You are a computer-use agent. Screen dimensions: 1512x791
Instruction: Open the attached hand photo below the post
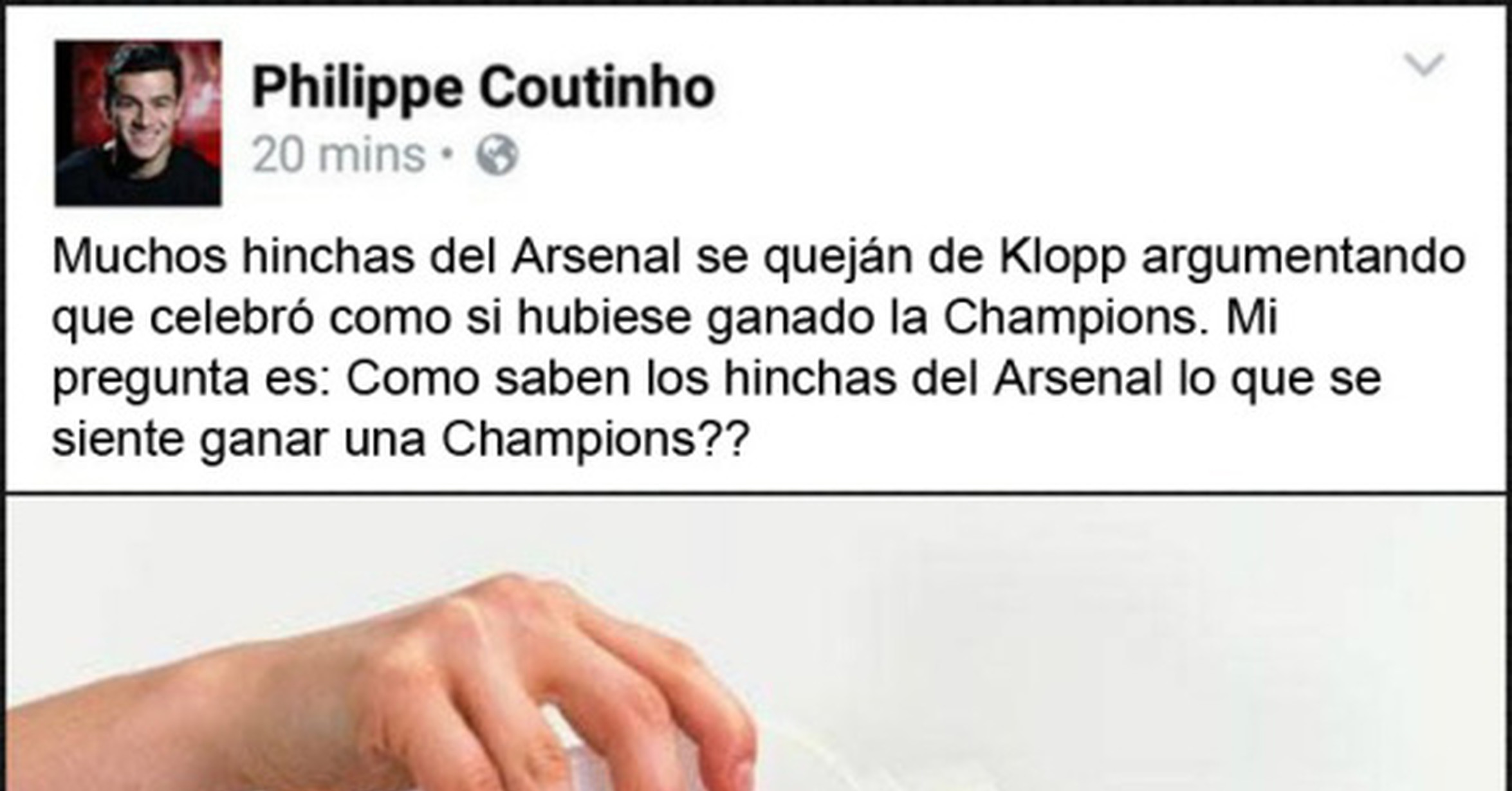point(756,642)
